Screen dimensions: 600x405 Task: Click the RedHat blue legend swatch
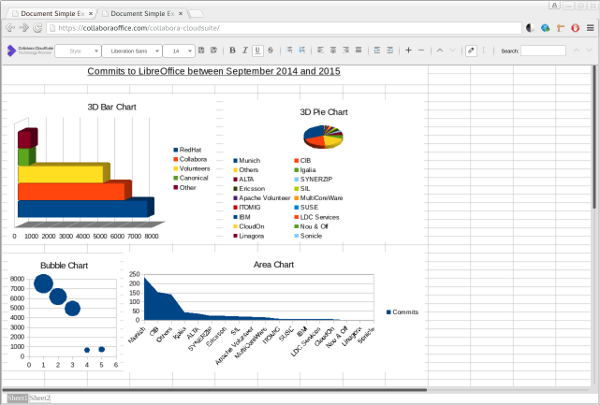click(x=176, y=150)
